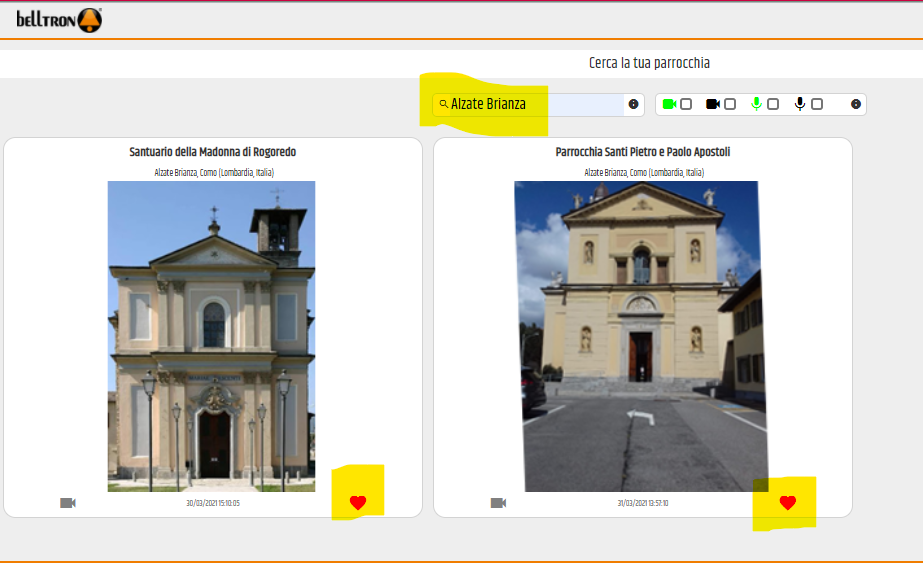Click the black camera filter icon

coord(713,104)
